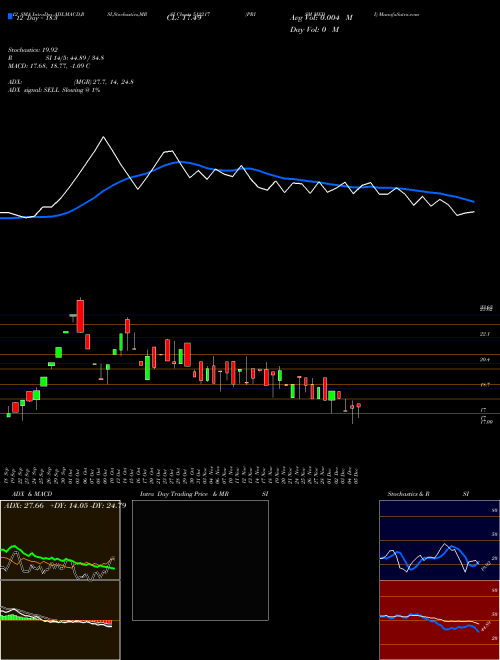Open the MACD histogram mini chart

(x=60, y=620)
